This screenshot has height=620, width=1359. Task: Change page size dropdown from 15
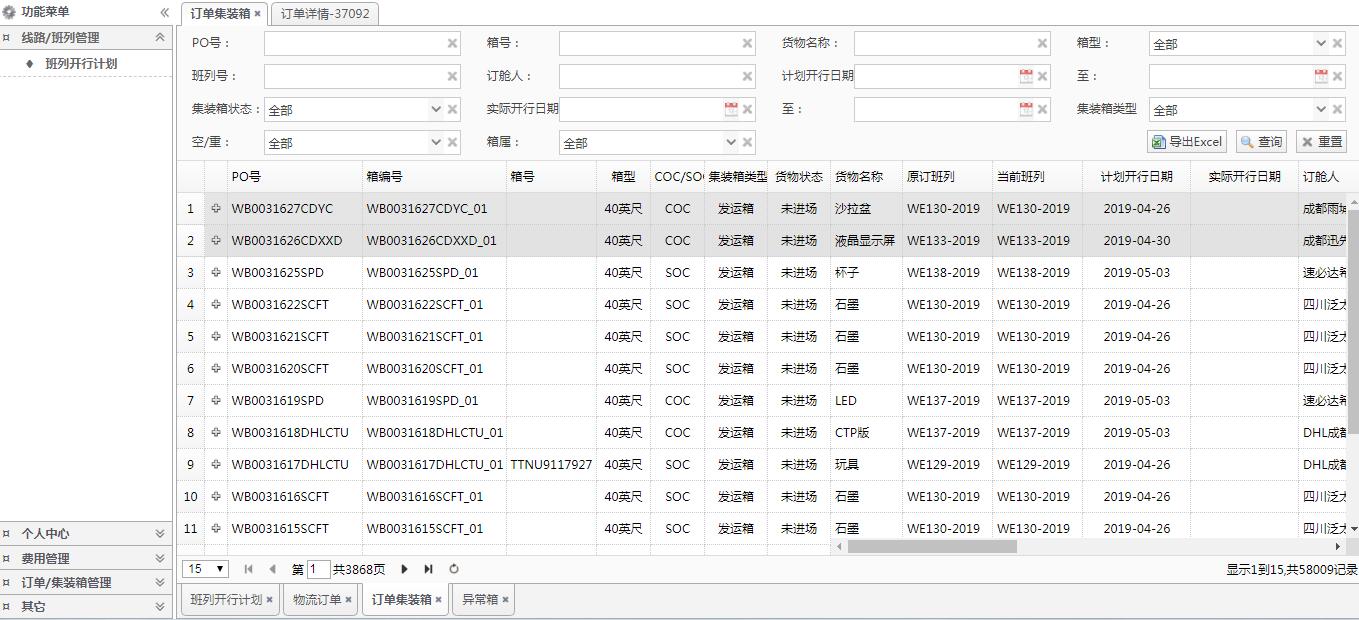point(207,569)
